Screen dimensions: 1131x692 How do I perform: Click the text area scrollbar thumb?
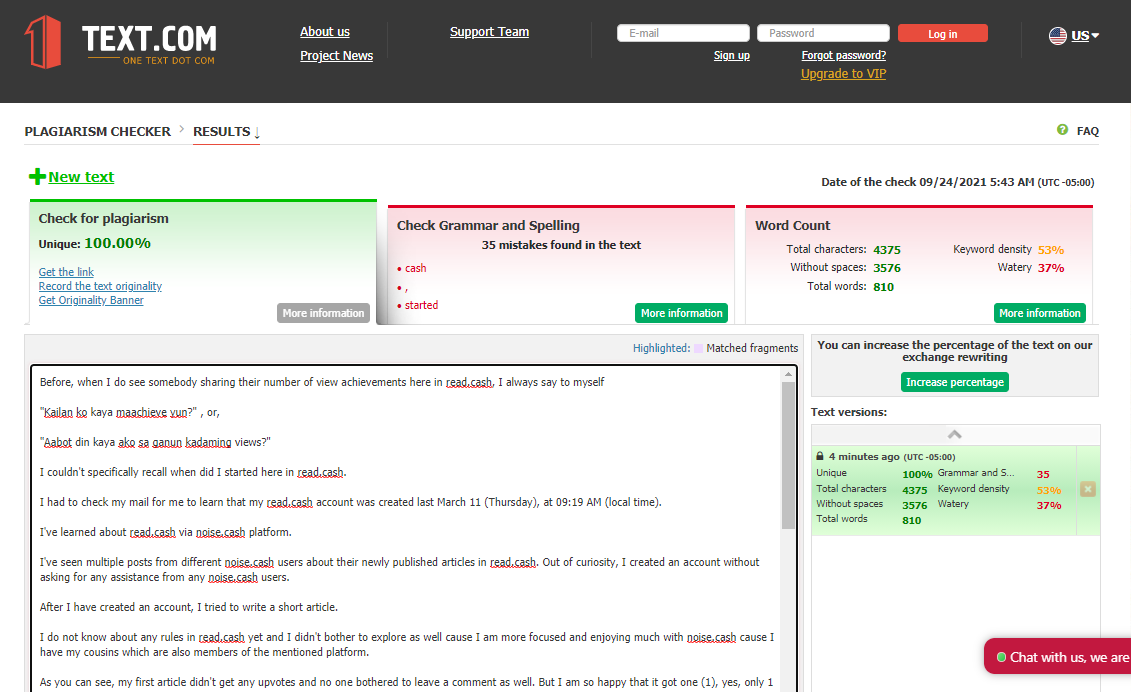788,455
